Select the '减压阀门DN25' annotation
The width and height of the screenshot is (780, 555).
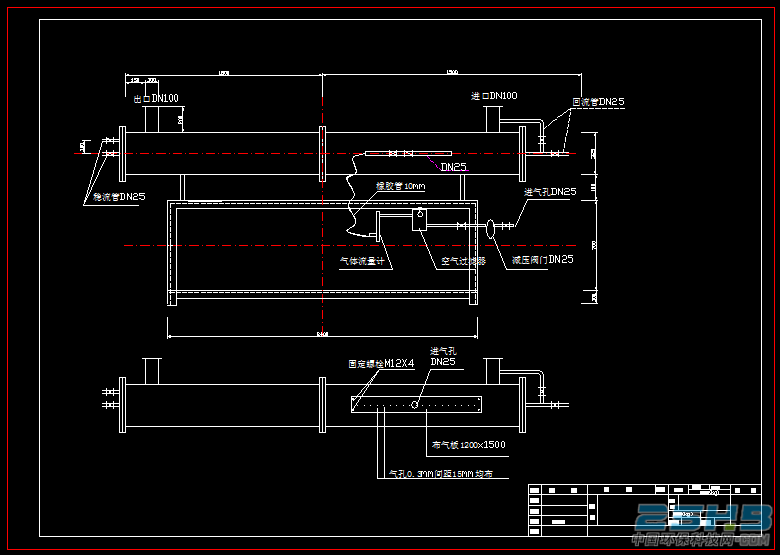coord(543,260)
